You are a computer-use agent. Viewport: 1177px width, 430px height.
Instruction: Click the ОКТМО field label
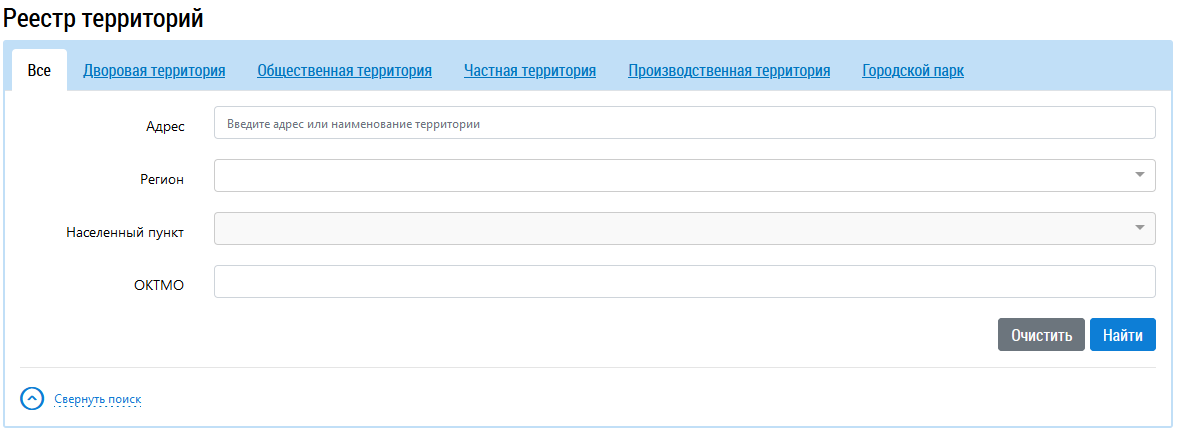click(x=160, y=286)
